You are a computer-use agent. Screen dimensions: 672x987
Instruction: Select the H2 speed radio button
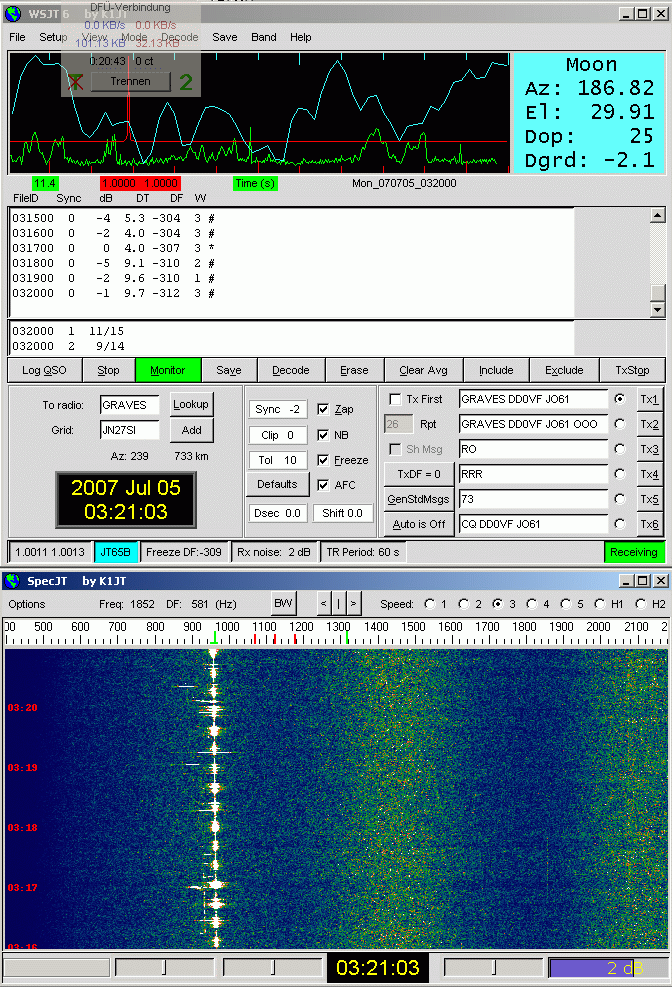[641, 604]
